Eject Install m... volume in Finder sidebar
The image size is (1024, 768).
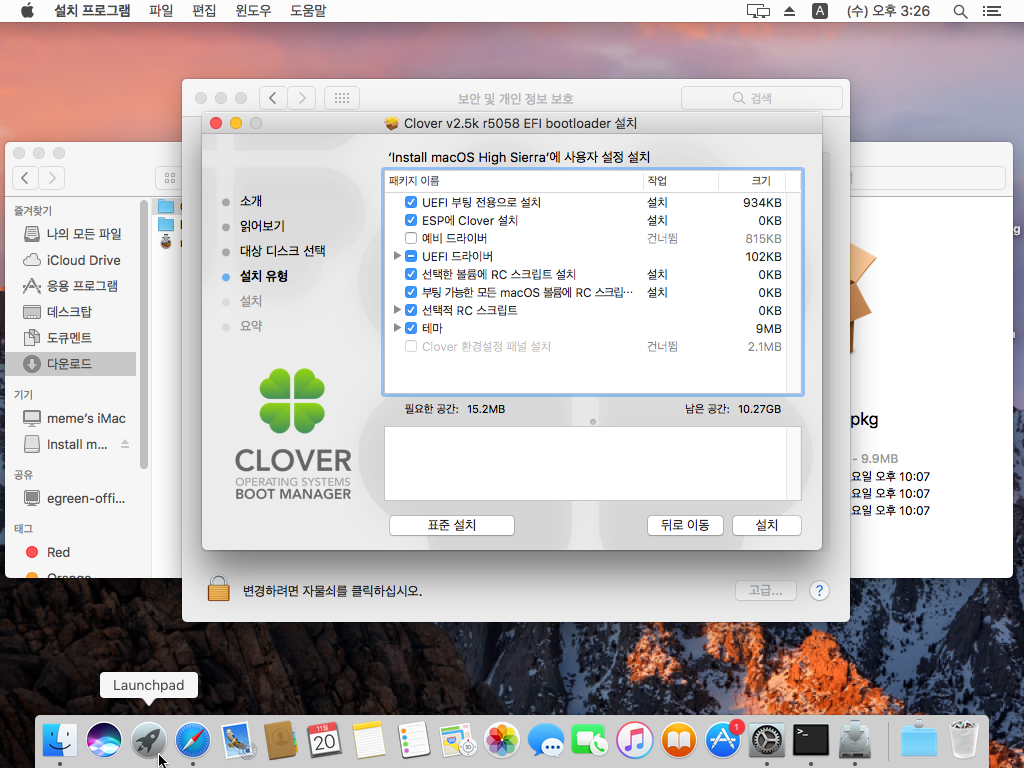click(x=125, y=444)
